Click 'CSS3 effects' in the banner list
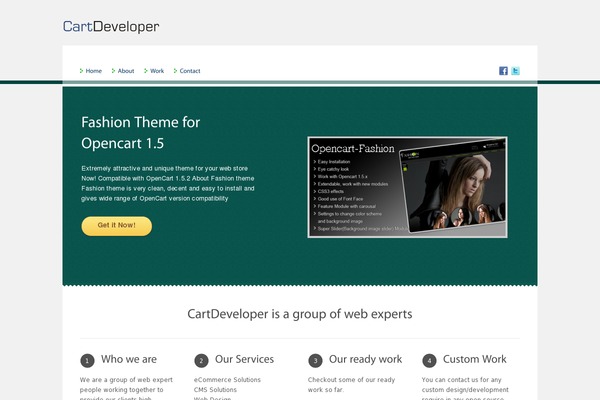The height and width of the screenshot is (400, 600). pyautogui.click(x=331, y=191)
